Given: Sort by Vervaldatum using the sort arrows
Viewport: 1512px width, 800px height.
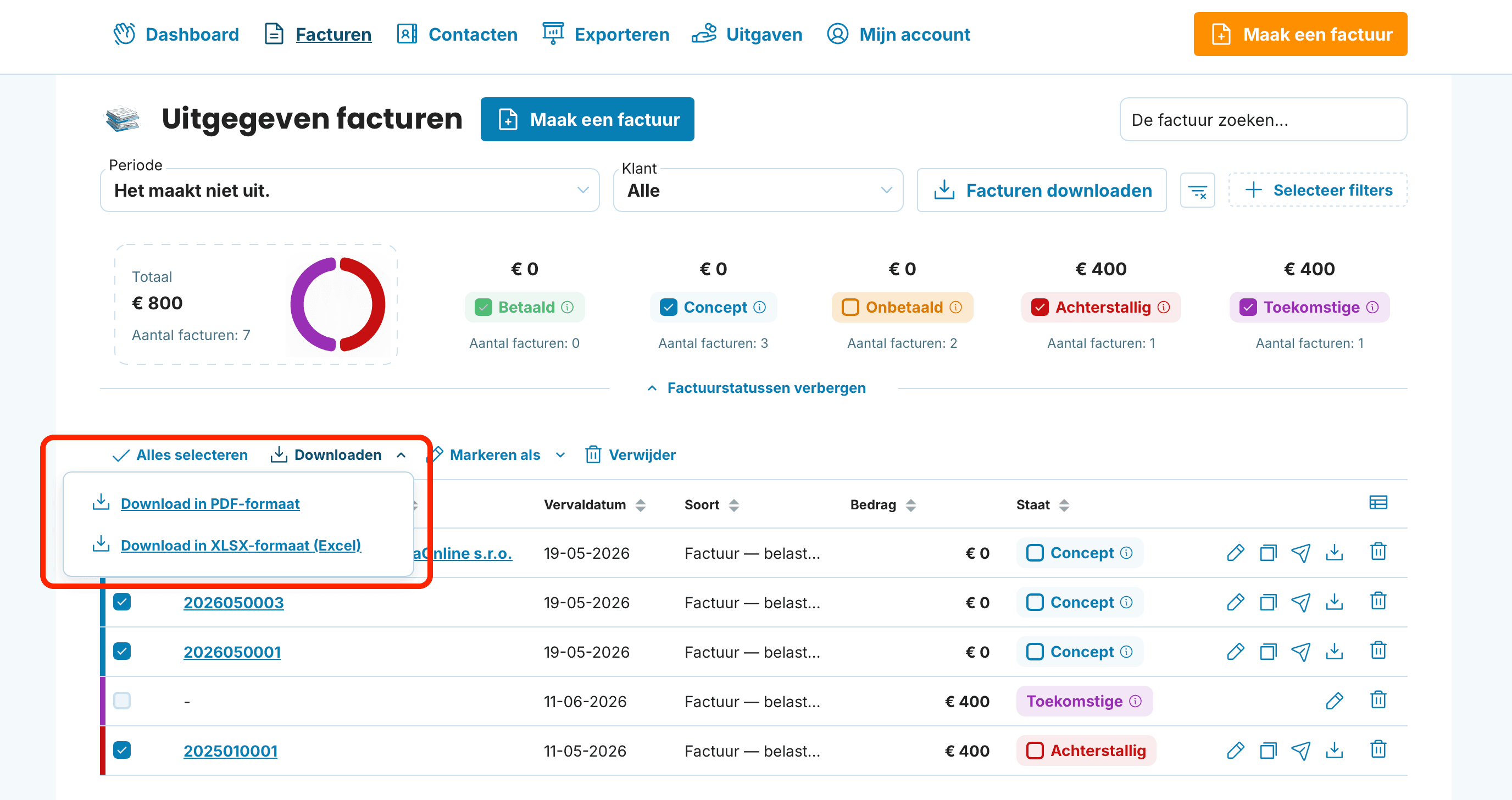Looking at the screenshot, I should [x=641, y=505].
